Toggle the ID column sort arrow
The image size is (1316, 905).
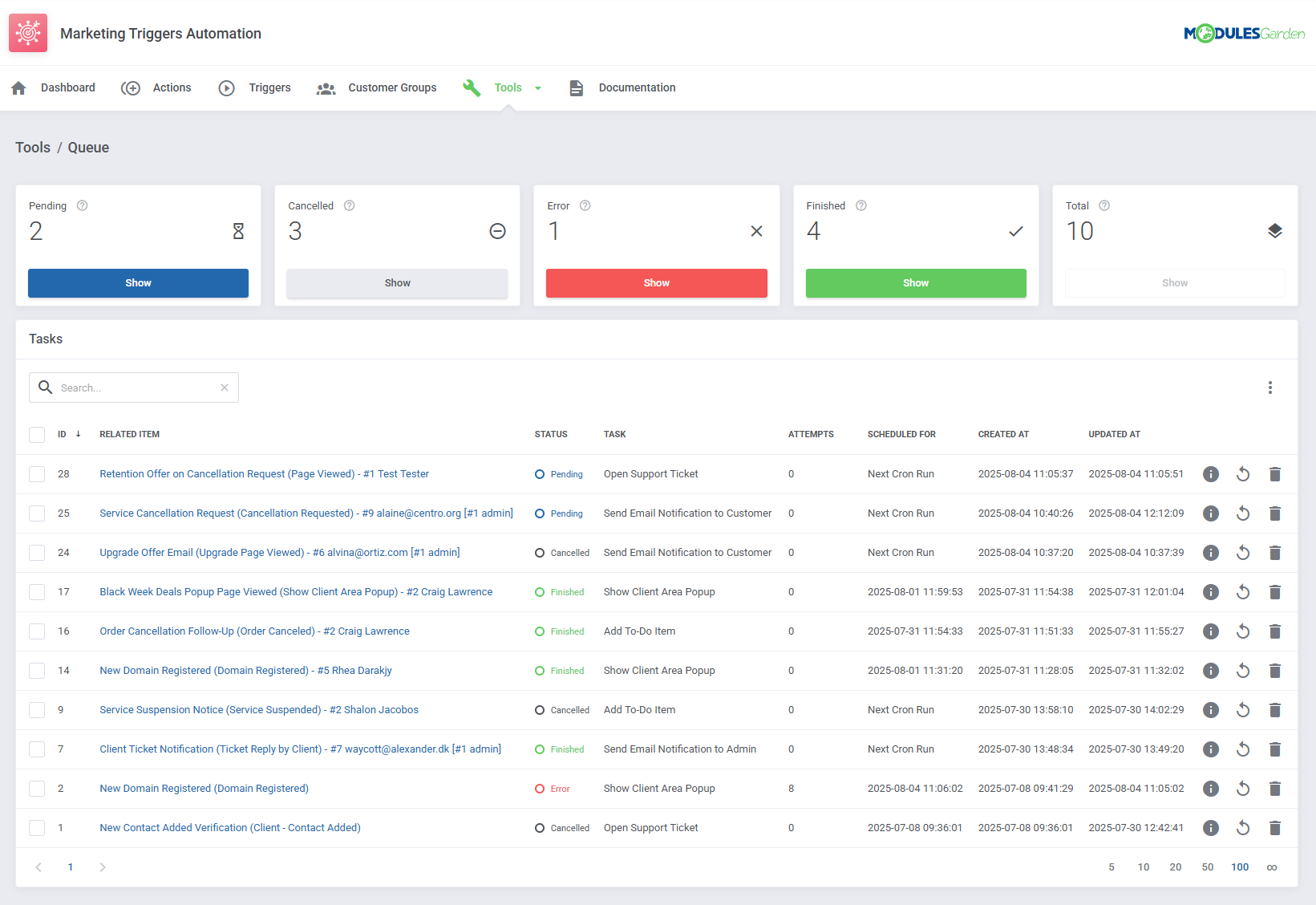(x=79, y=433)
